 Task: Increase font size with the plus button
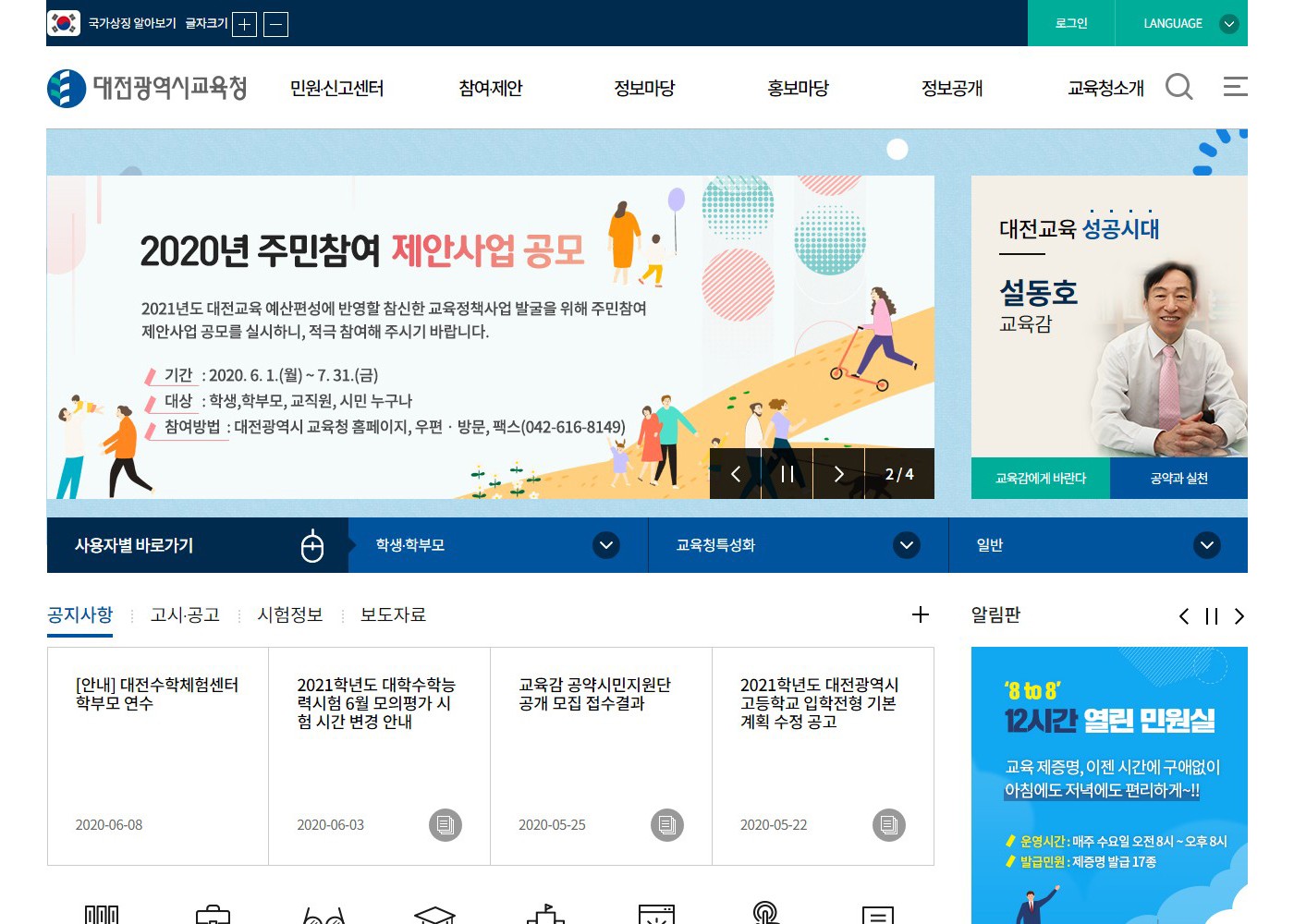pyautogui.click(x=244, y=24)
